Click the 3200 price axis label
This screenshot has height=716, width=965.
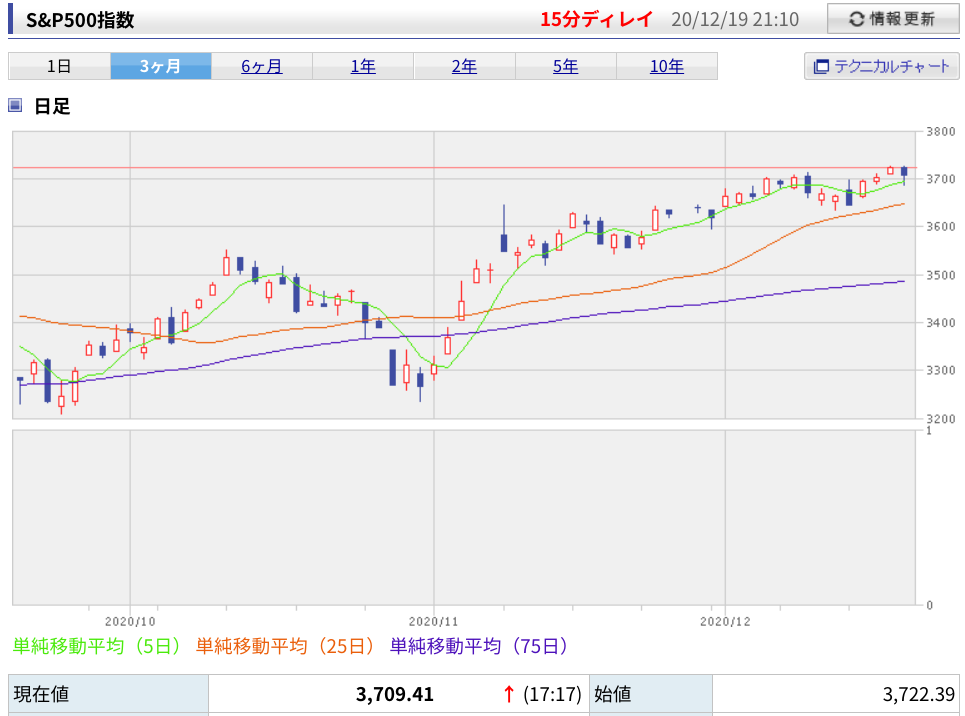tap(941, 419)
